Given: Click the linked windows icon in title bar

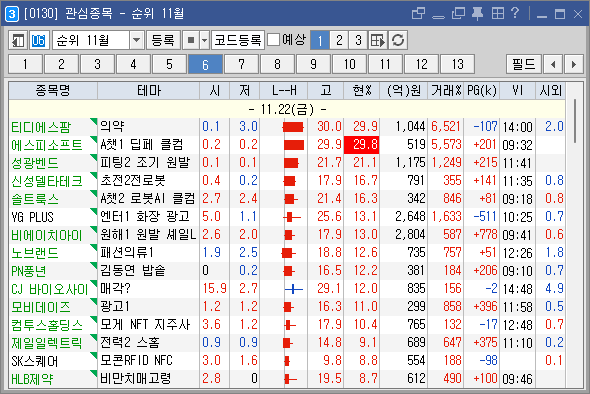Looking at the screenshot, I should [418, 14].
